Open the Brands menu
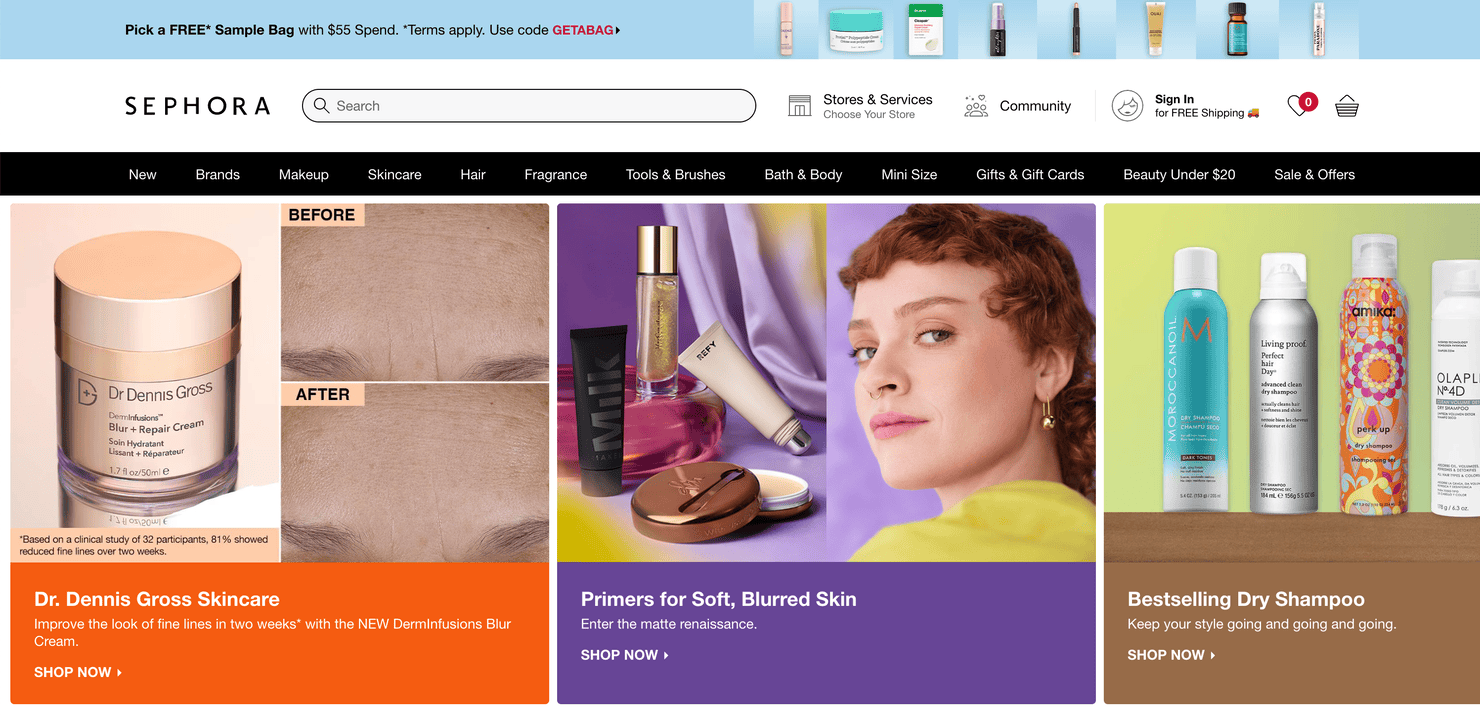Viewport: 1480px width, 717px height. pyautogui.click(x=218, y=174)
